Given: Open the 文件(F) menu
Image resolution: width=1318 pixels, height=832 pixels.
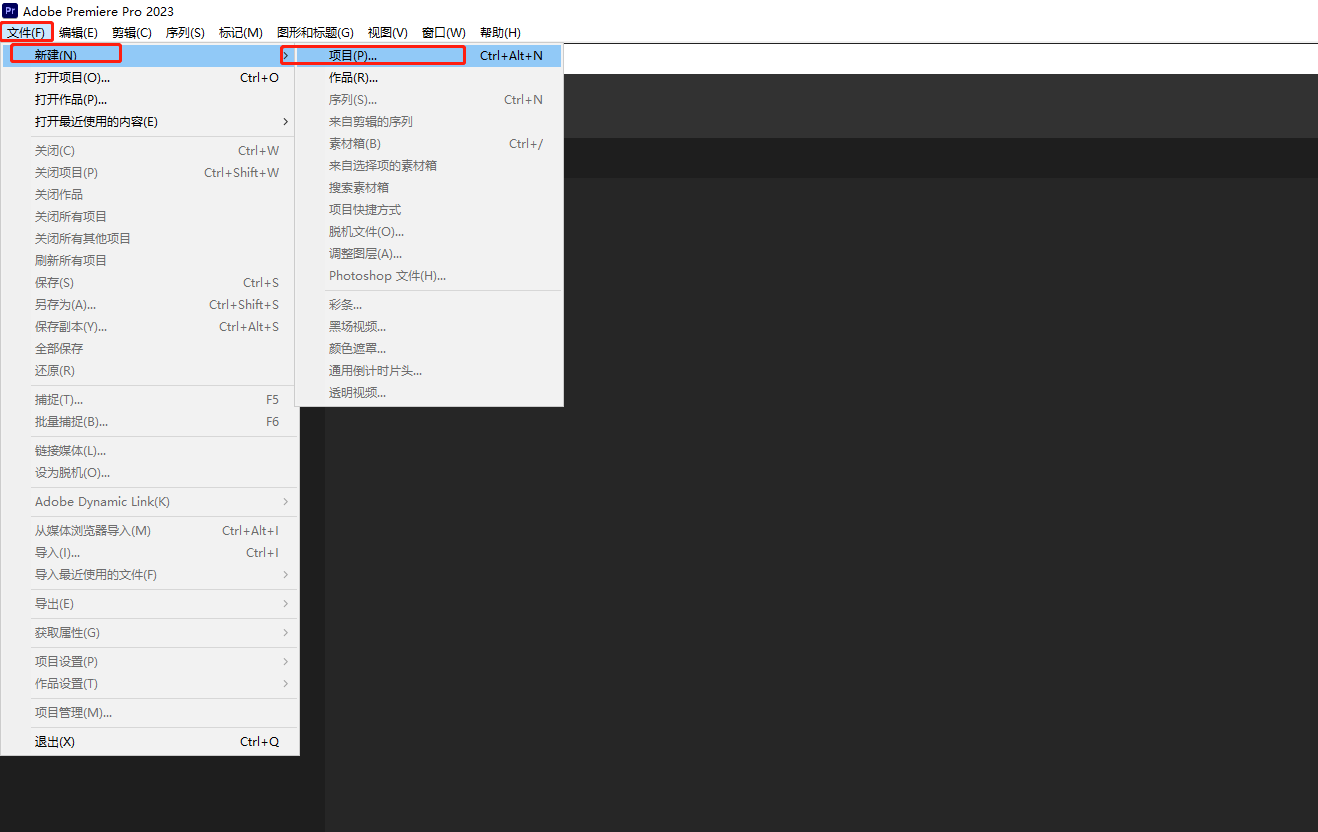Looking at the screenshot, I should tap(26, 33).
